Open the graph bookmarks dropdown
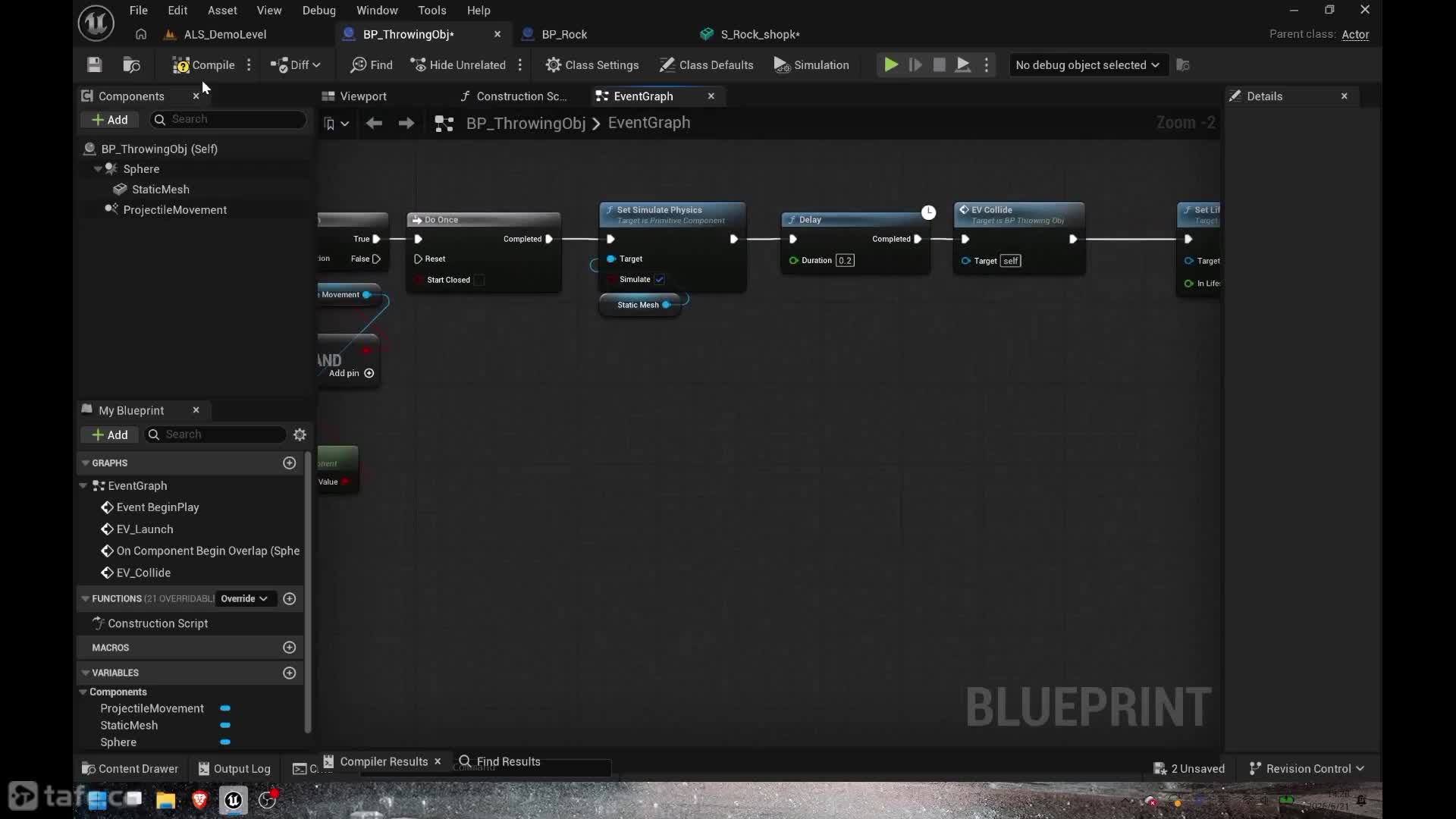1456x819 pixels. [336, 124]
